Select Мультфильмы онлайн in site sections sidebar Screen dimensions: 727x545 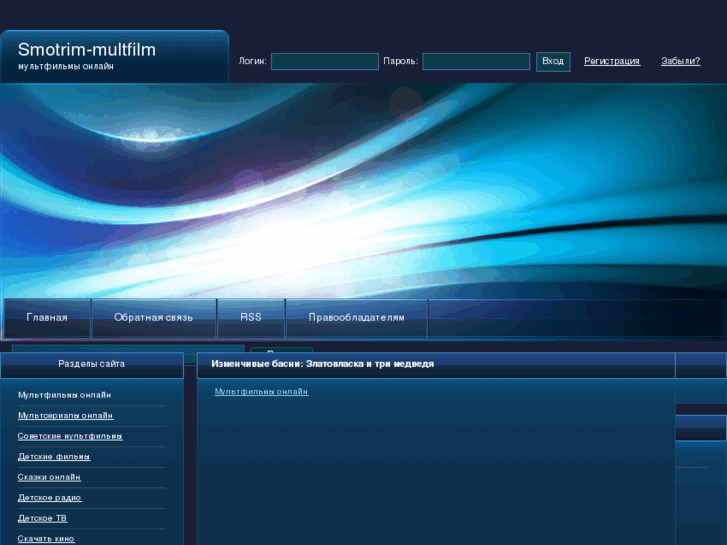point(64,395)
